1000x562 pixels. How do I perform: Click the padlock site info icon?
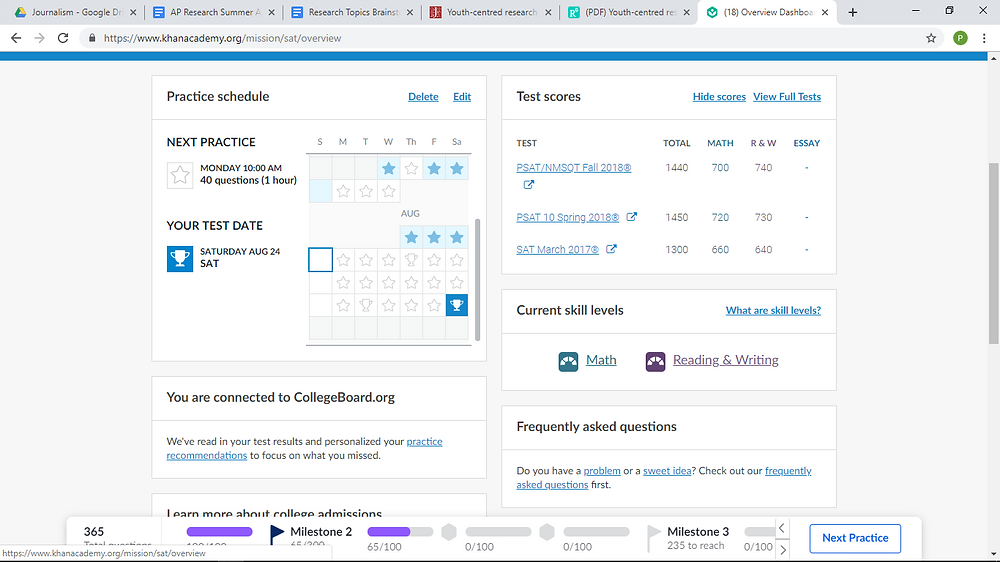[92, 38]
